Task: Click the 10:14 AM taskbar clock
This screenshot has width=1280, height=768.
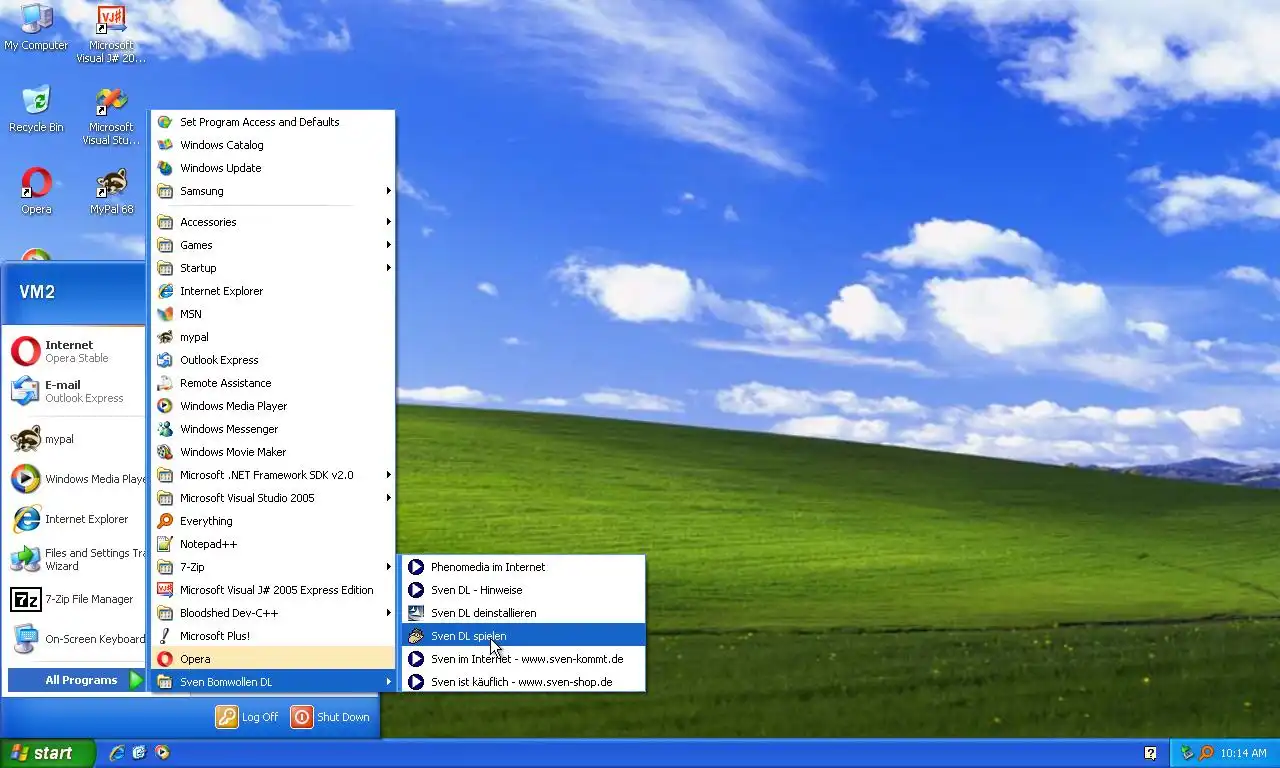Action: point(1244,753)
